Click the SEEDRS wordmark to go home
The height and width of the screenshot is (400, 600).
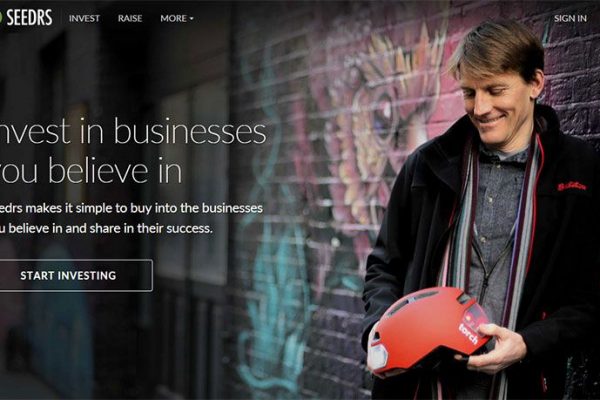(x=29, y=18)
